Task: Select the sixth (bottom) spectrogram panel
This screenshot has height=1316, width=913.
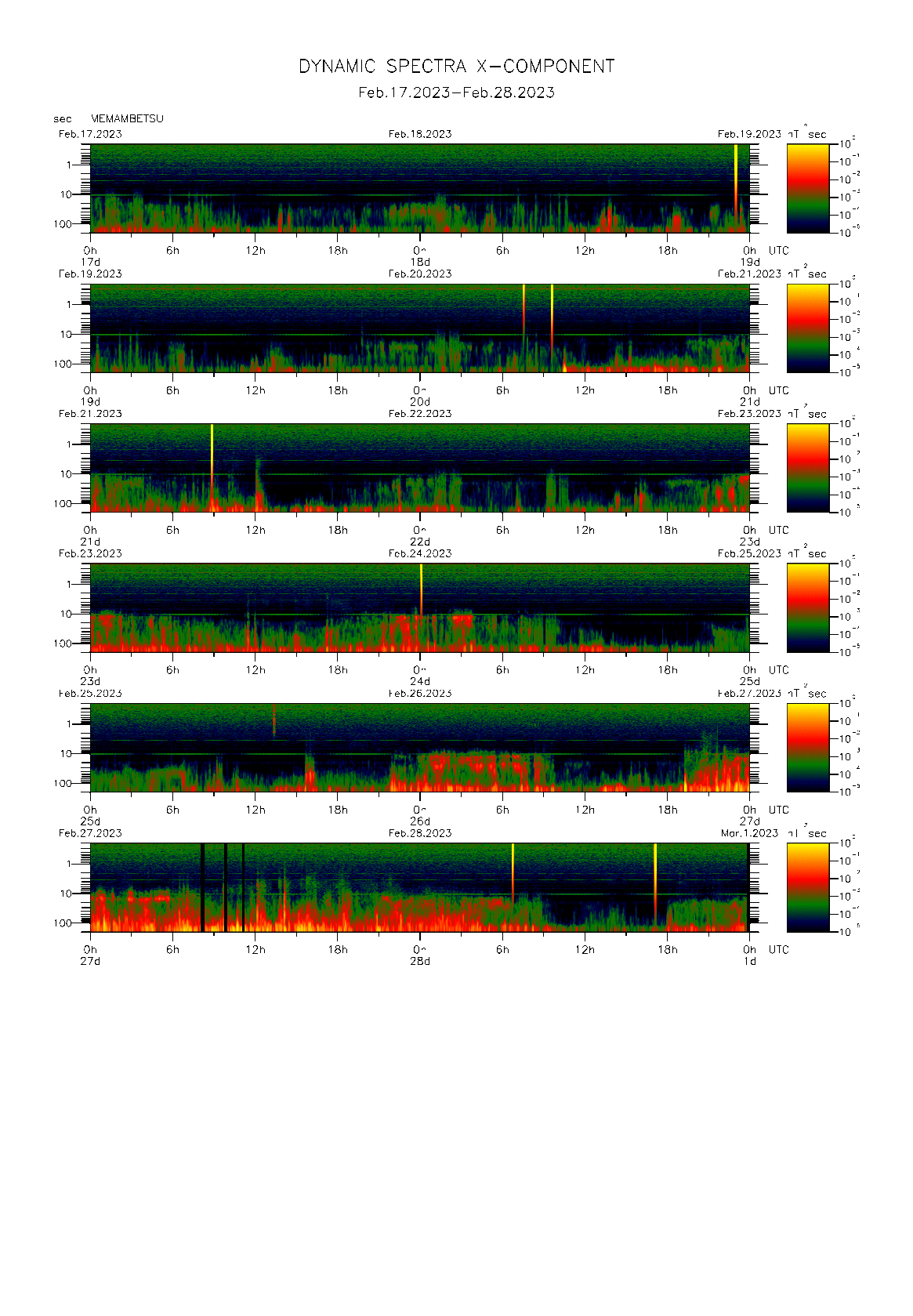Action: click(x=419, y=887)
